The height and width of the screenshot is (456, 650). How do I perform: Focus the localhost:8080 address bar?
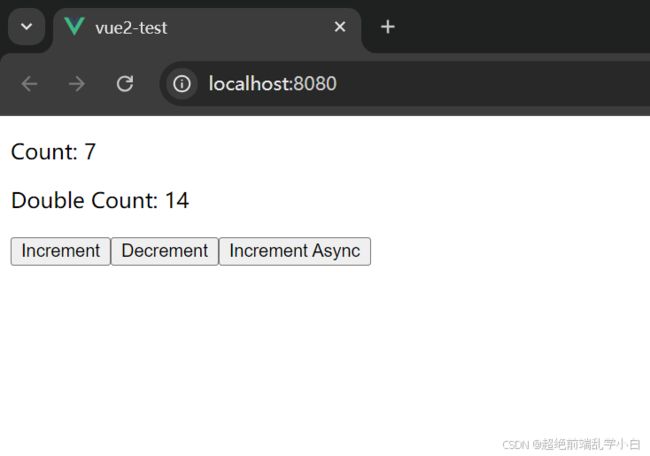406,84
